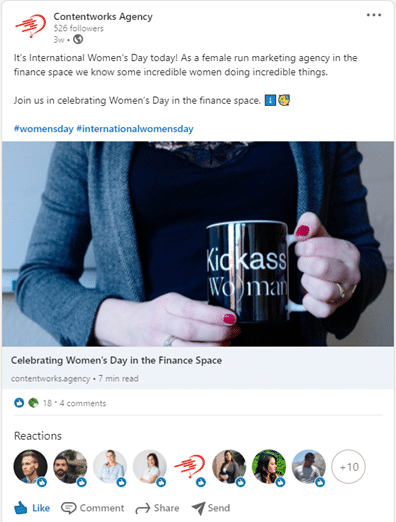The width and height of the screenshot is (396, 522).
Task: Follow the #womensday hashtag
Action: pos(43,129)
